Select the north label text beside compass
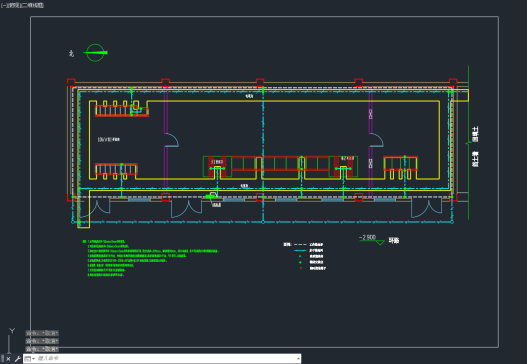The width and height of the screenshot is (527, 364). (x=71, y=53)
